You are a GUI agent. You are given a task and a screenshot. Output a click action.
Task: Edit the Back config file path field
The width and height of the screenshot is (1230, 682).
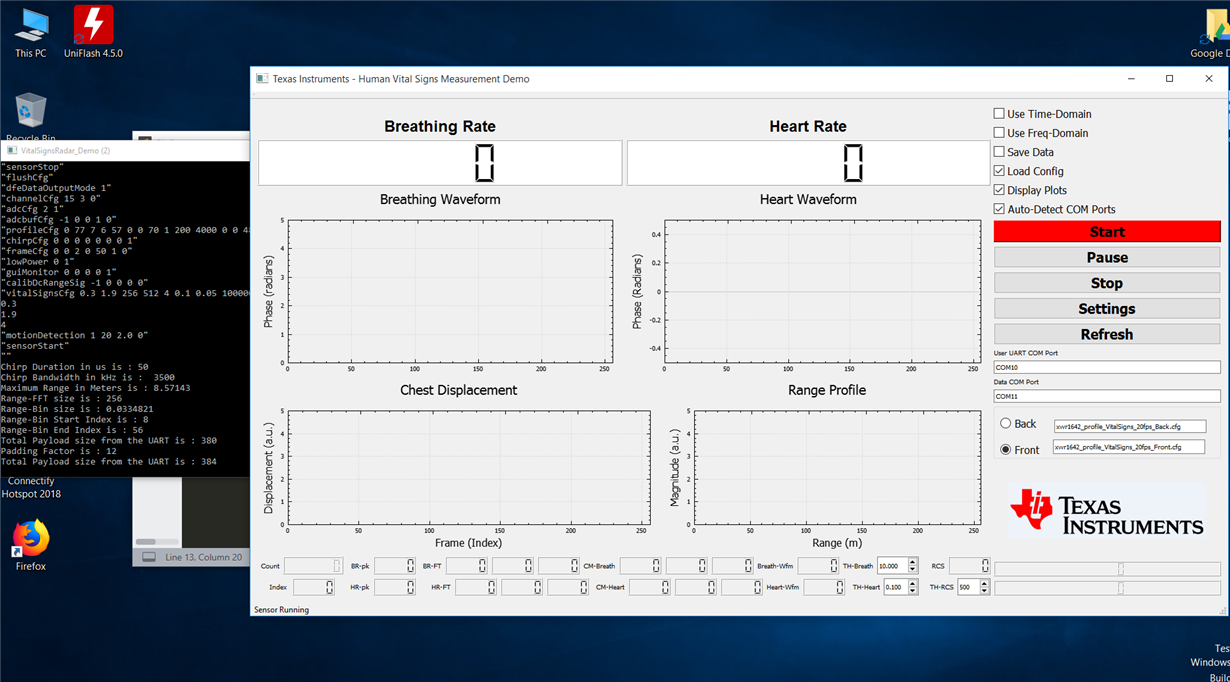(x=1129, y=426)
